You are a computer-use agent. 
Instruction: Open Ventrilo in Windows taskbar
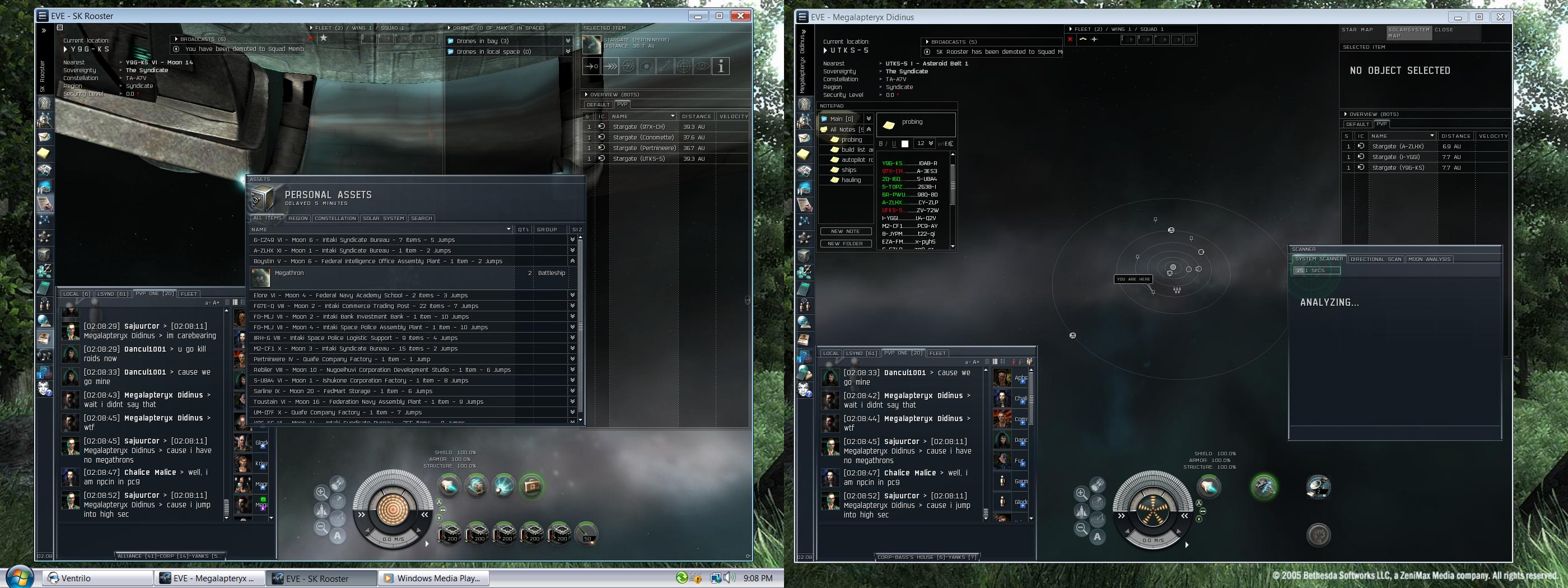[97, 578]
